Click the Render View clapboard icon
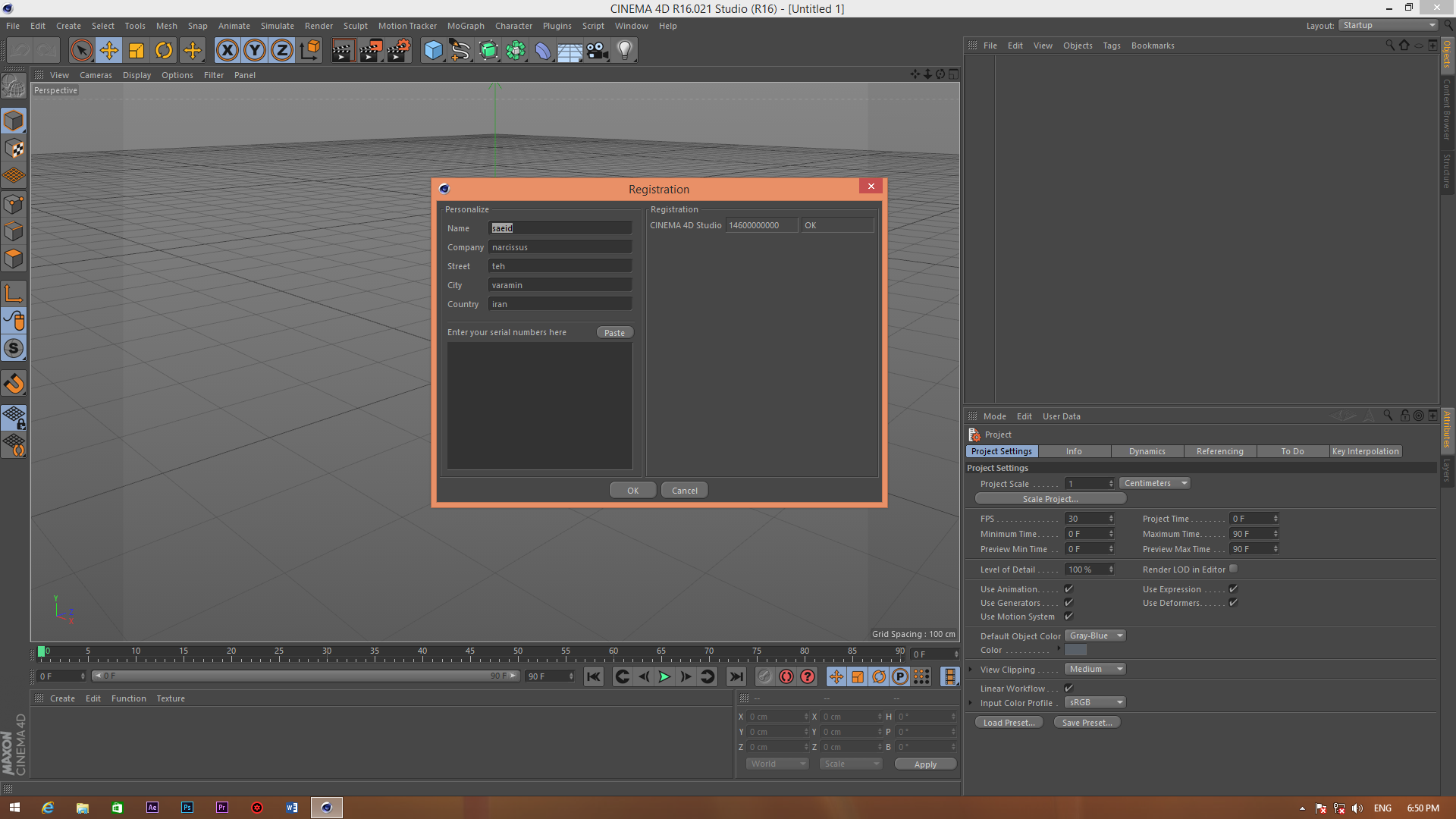The image size is (1456, 819). [343, 51]
